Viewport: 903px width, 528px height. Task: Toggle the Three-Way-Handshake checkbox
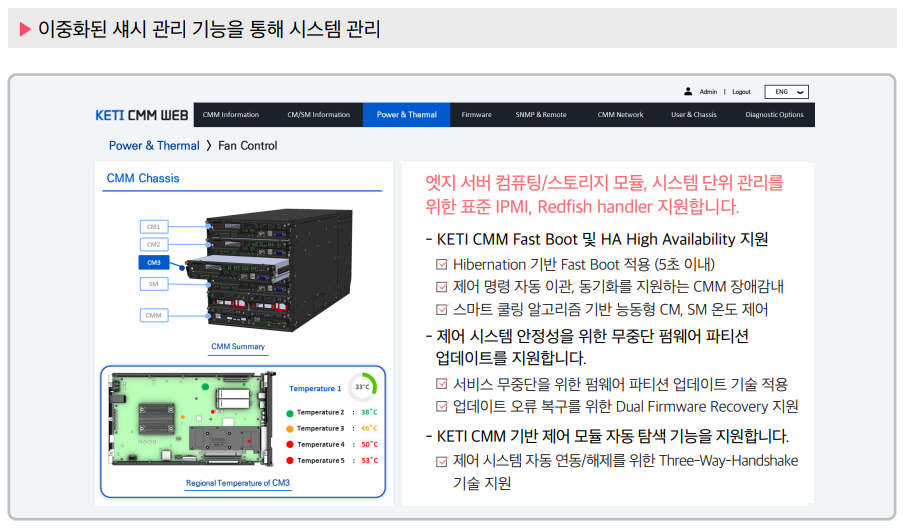(442, 461)
